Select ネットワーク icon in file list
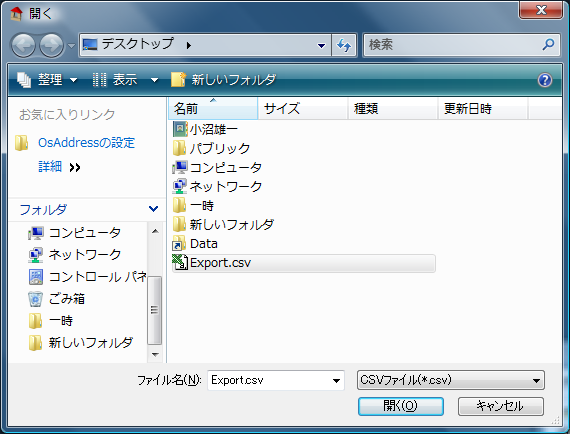 (x=180, y=186)
